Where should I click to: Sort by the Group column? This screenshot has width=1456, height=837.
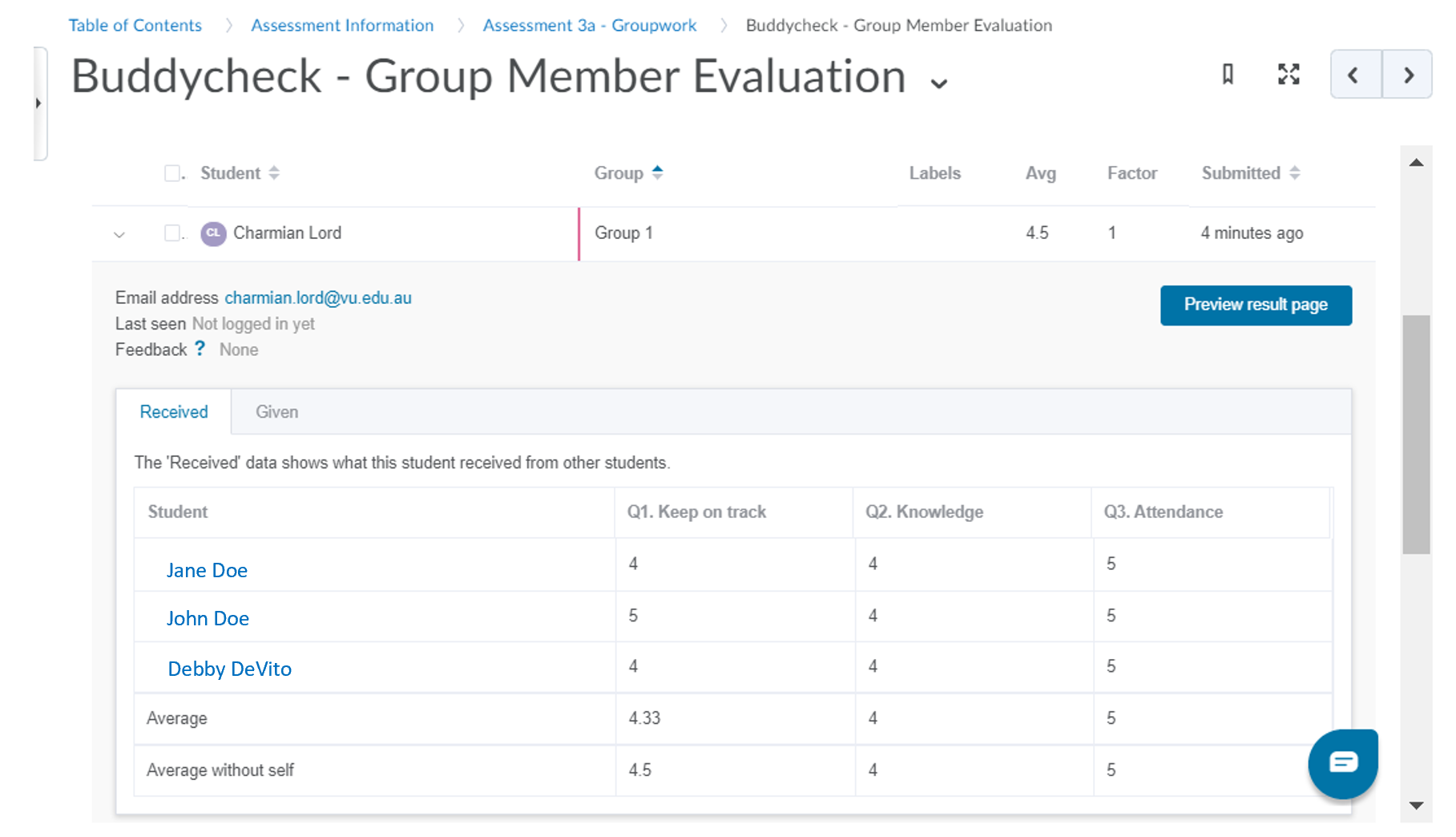tap(628, 173)
